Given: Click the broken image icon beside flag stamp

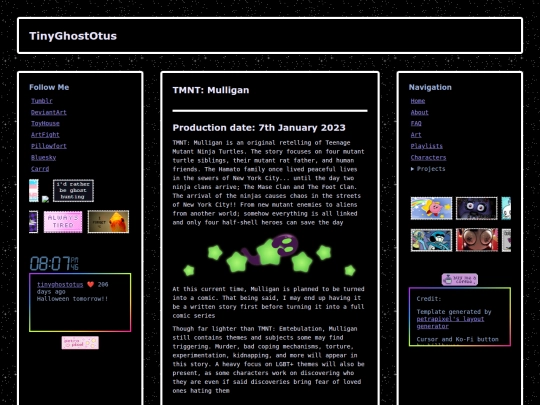Looking at the screenshot, I should 45,199.
